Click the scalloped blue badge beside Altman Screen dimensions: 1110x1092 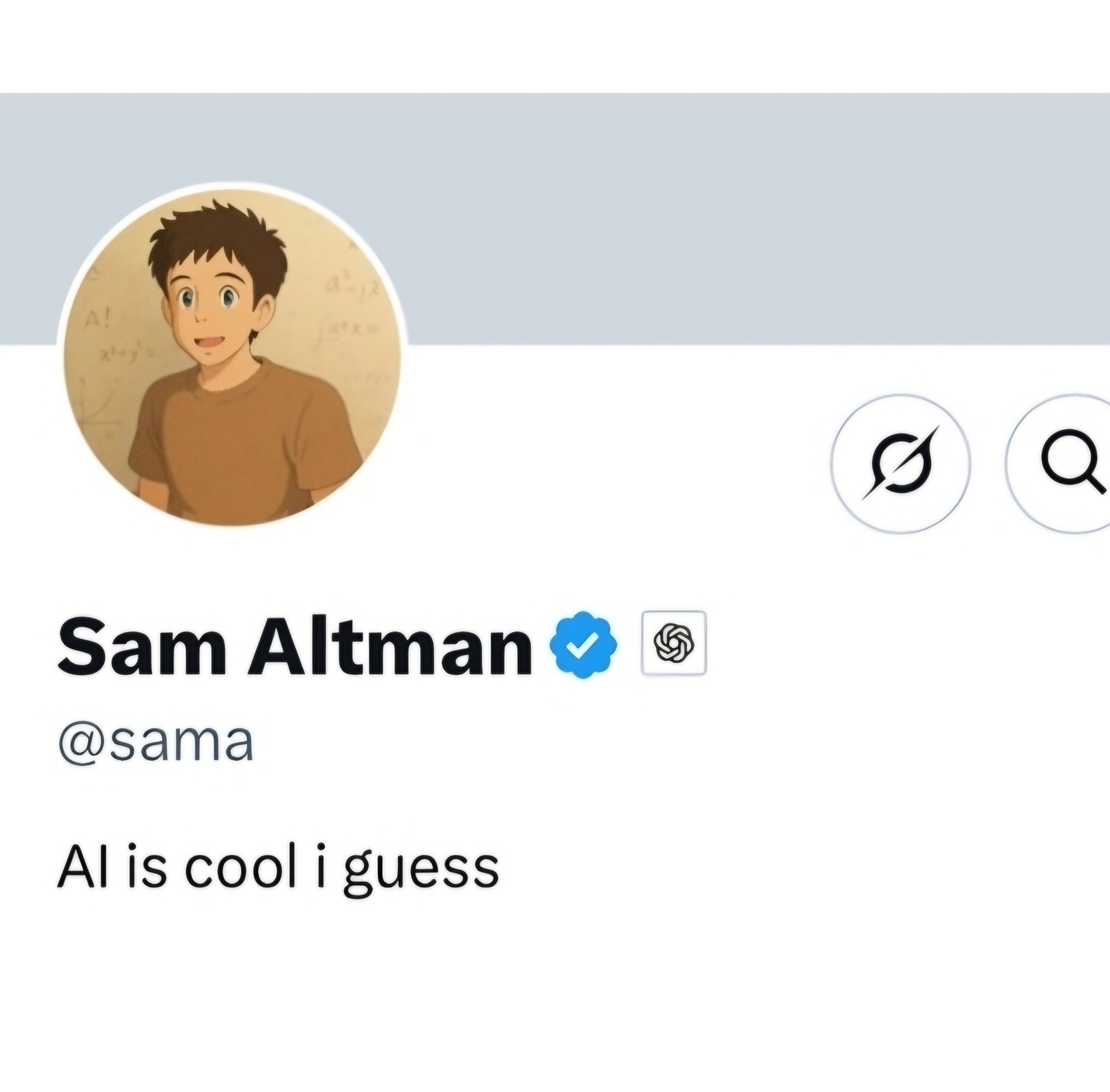[x=583, y=644]
